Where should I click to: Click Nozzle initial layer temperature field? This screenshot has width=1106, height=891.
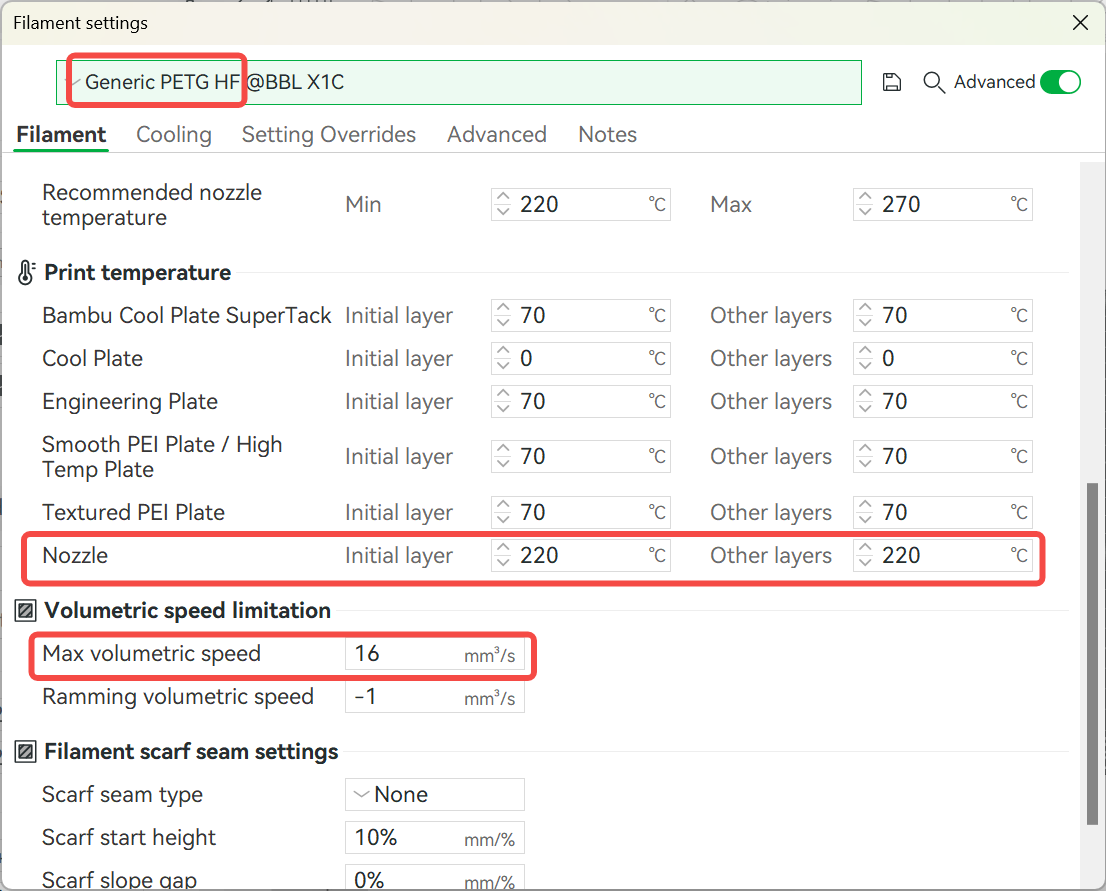pos(581,555)
